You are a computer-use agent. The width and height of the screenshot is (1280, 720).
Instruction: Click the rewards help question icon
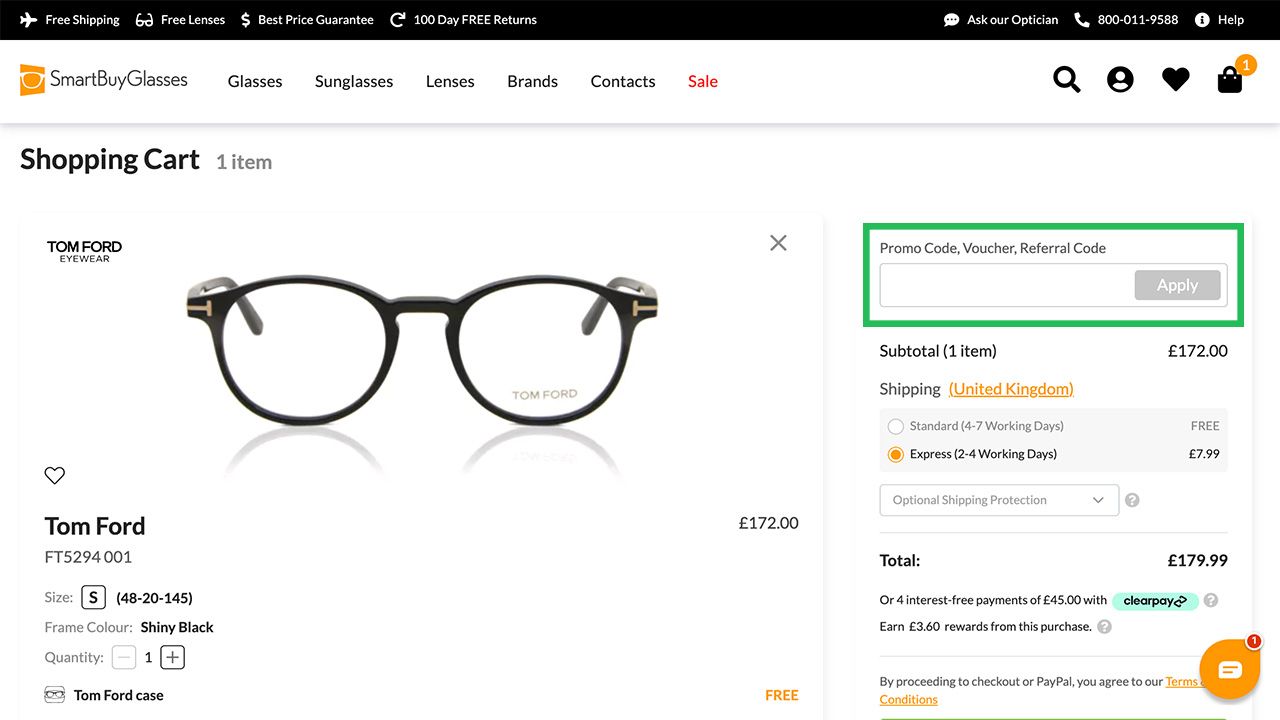[x=1104, y=627]
